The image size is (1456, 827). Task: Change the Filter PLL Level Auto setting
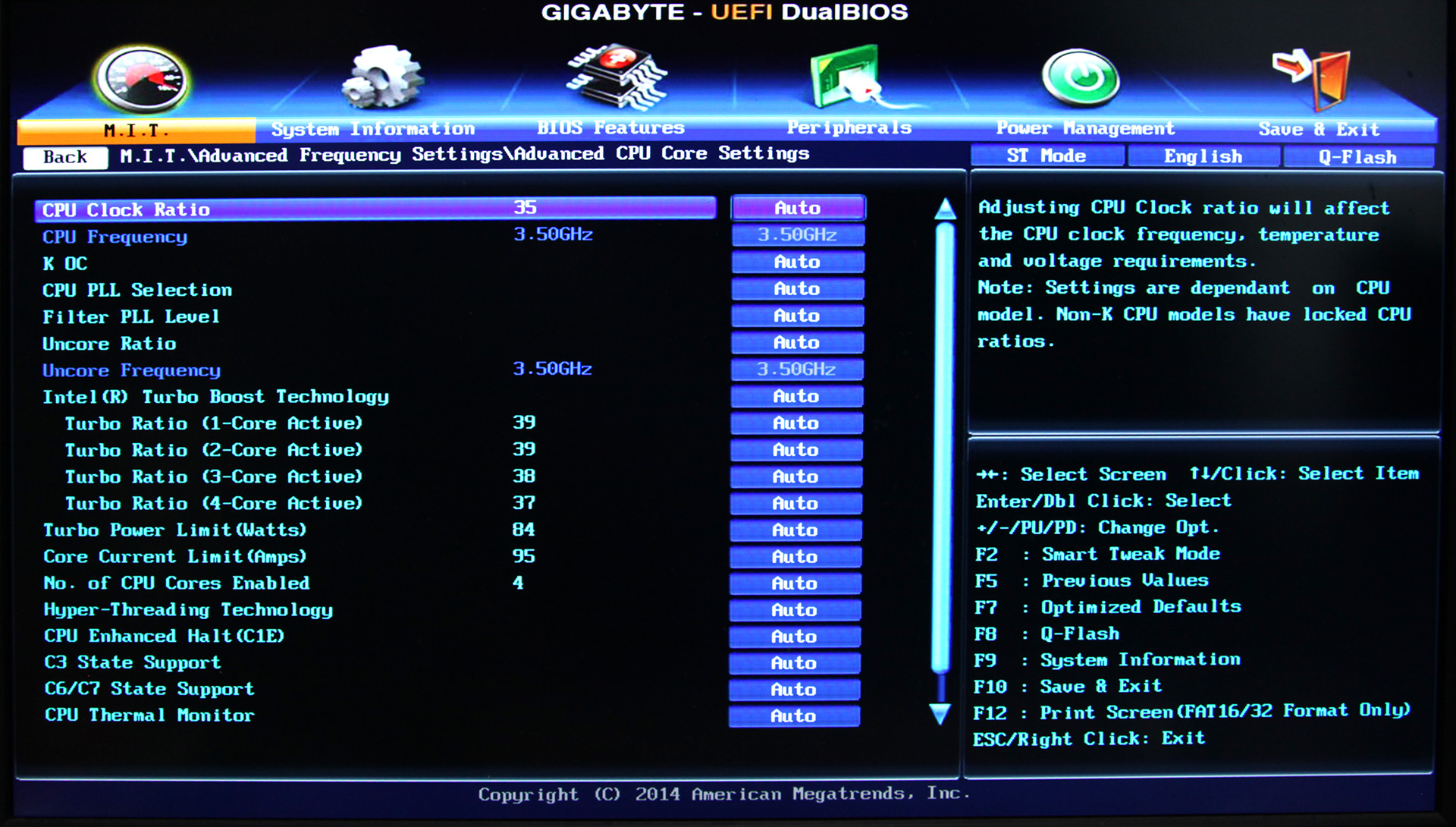(797, 316)
